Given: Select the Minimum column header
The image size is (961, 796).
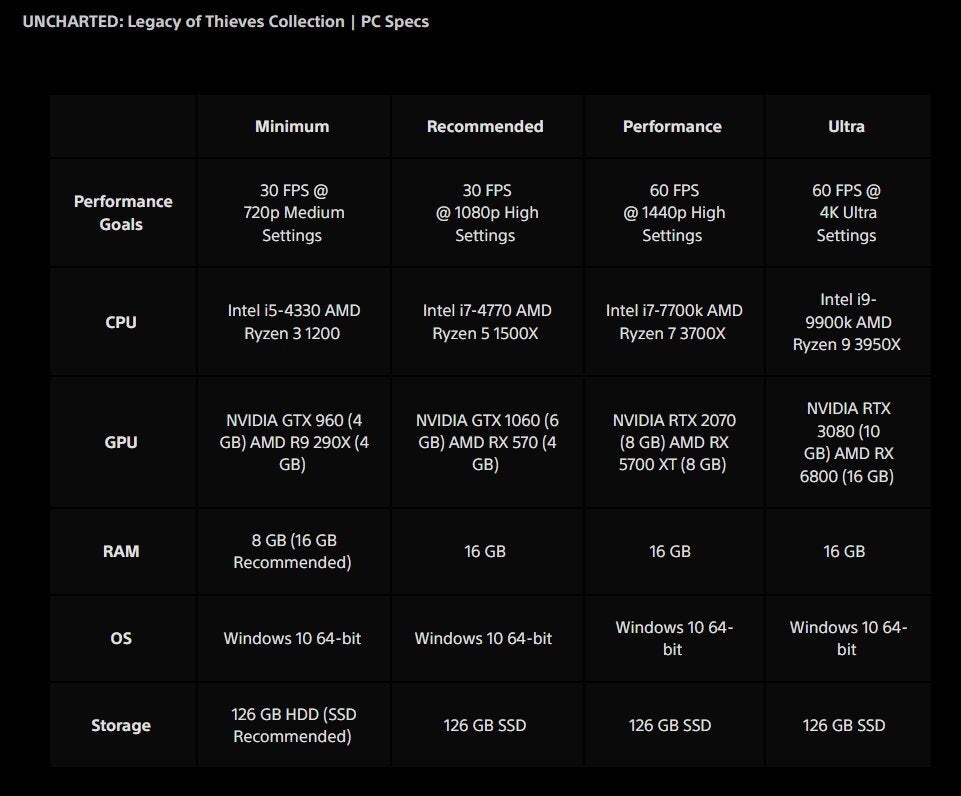Looking at the screenshot, I should (x=292, y=127).
